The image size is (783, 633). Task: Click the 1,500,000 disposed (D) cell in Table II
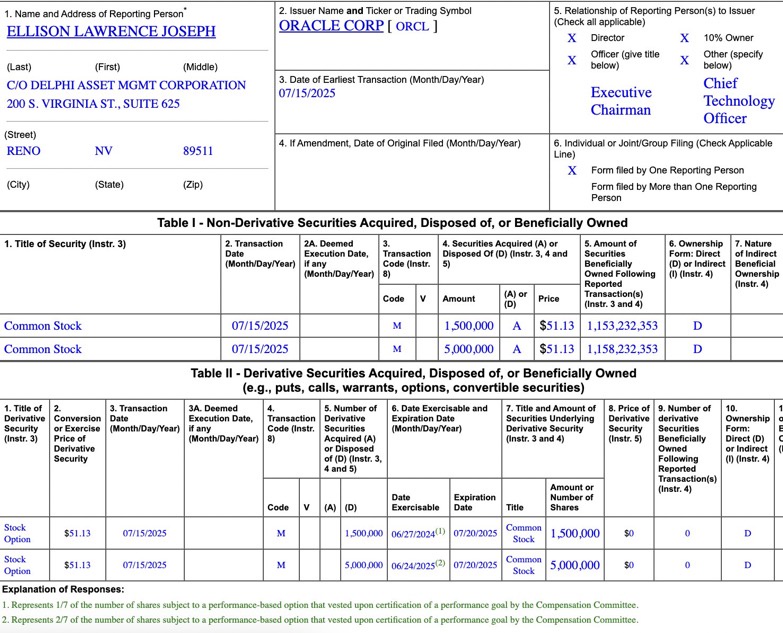click(364, 534)
